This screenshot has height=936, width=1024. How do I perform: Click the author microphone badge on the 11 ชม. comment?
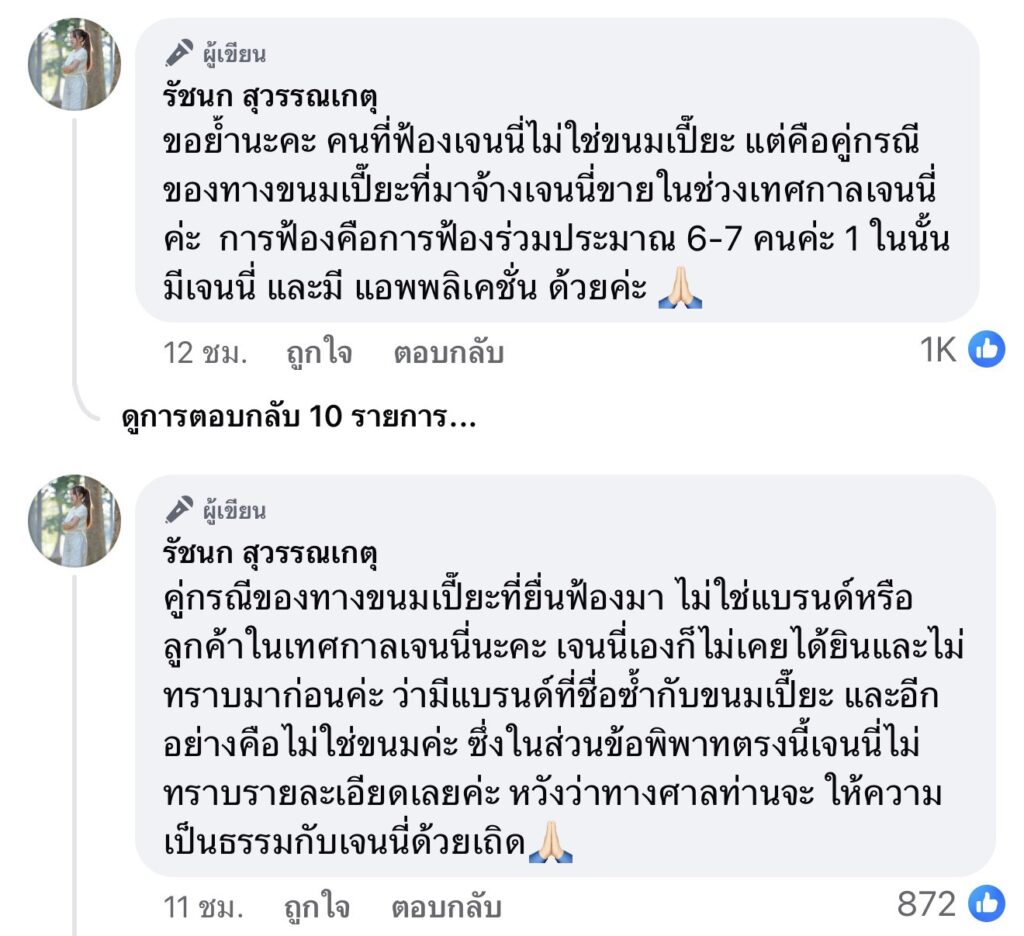tap(180, 510)
